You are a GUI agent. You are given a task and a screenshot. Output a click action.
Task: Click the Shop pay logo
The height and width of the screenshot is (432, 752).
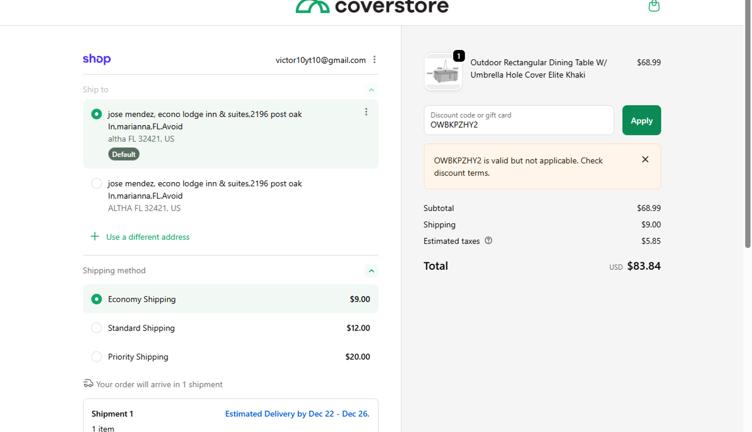96,59
